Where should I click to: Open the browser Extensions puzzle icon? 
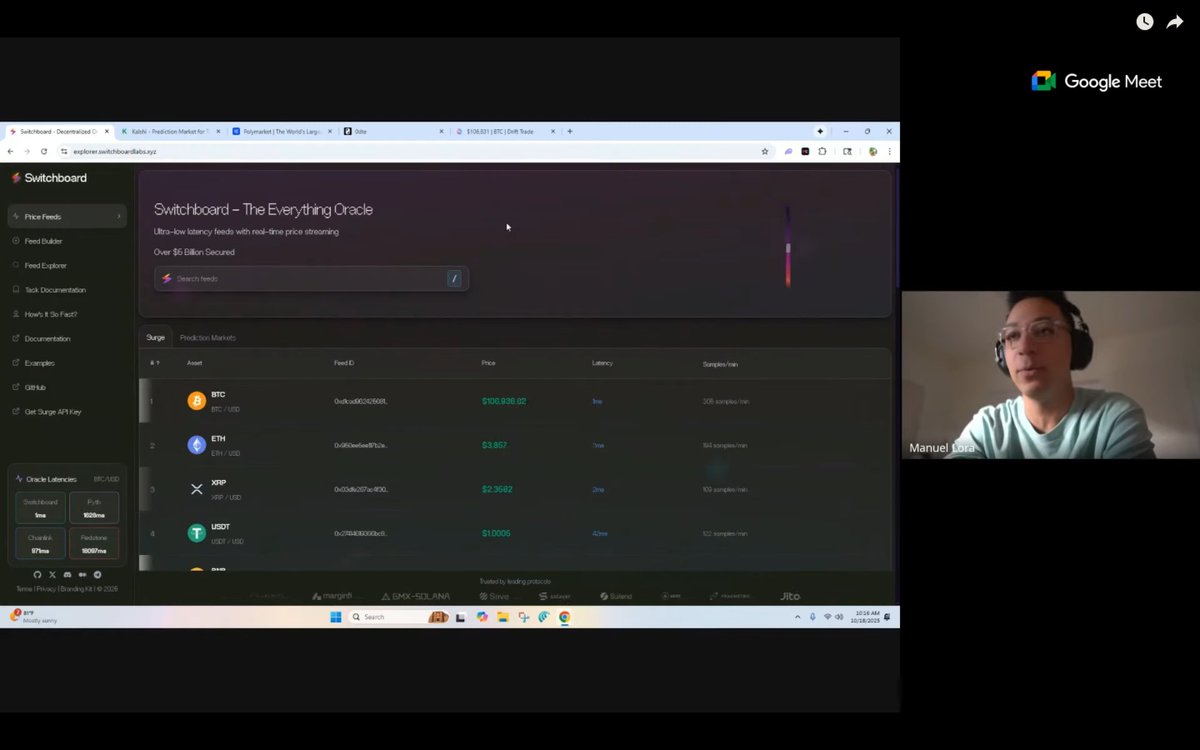point(822,151)
